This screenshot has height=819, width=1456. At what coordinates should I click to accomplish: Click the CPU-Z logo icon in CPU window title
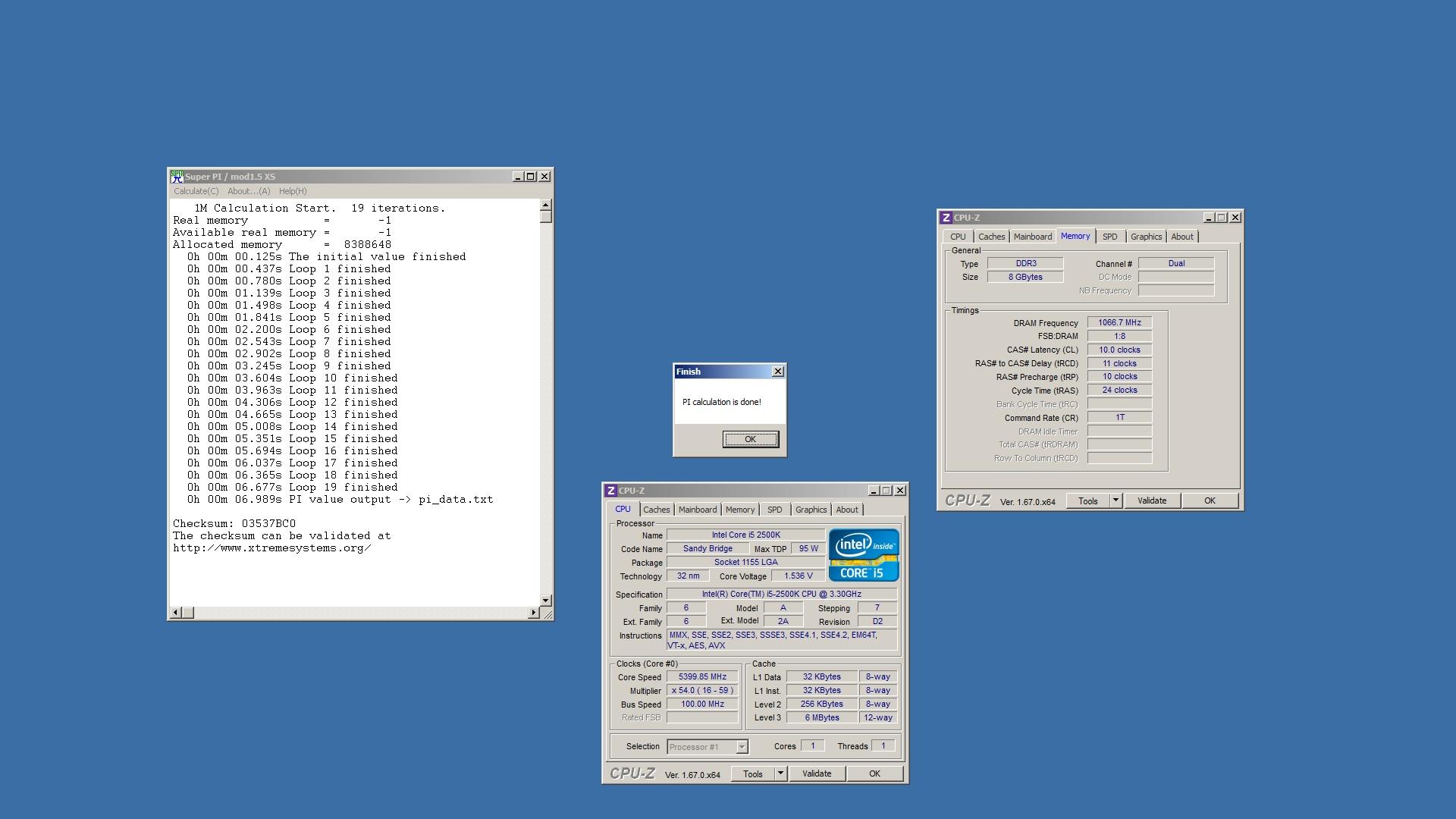(x=610, y=491)
